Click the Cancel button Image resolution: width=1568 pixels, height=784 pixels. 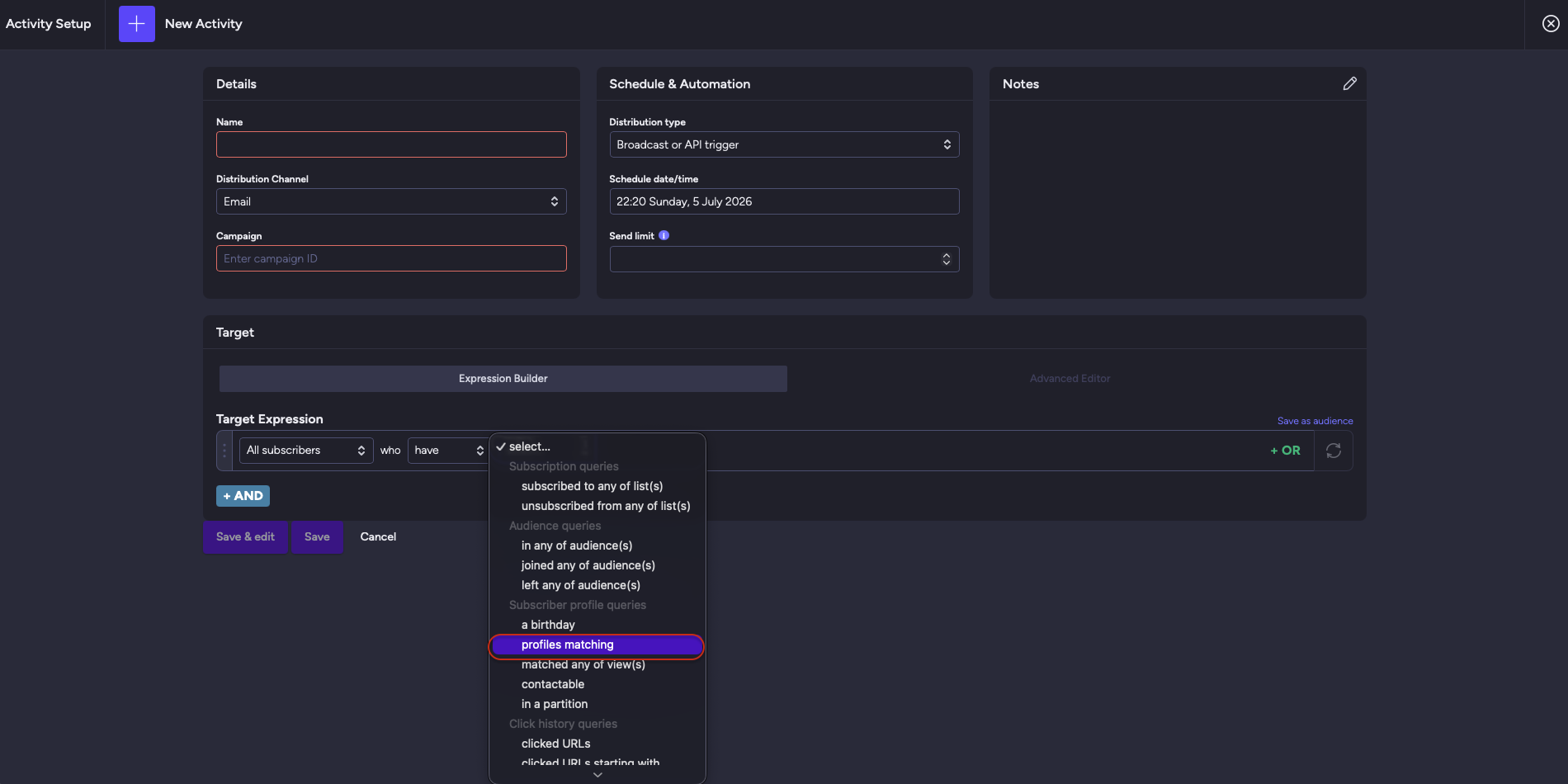coord(378,537)
